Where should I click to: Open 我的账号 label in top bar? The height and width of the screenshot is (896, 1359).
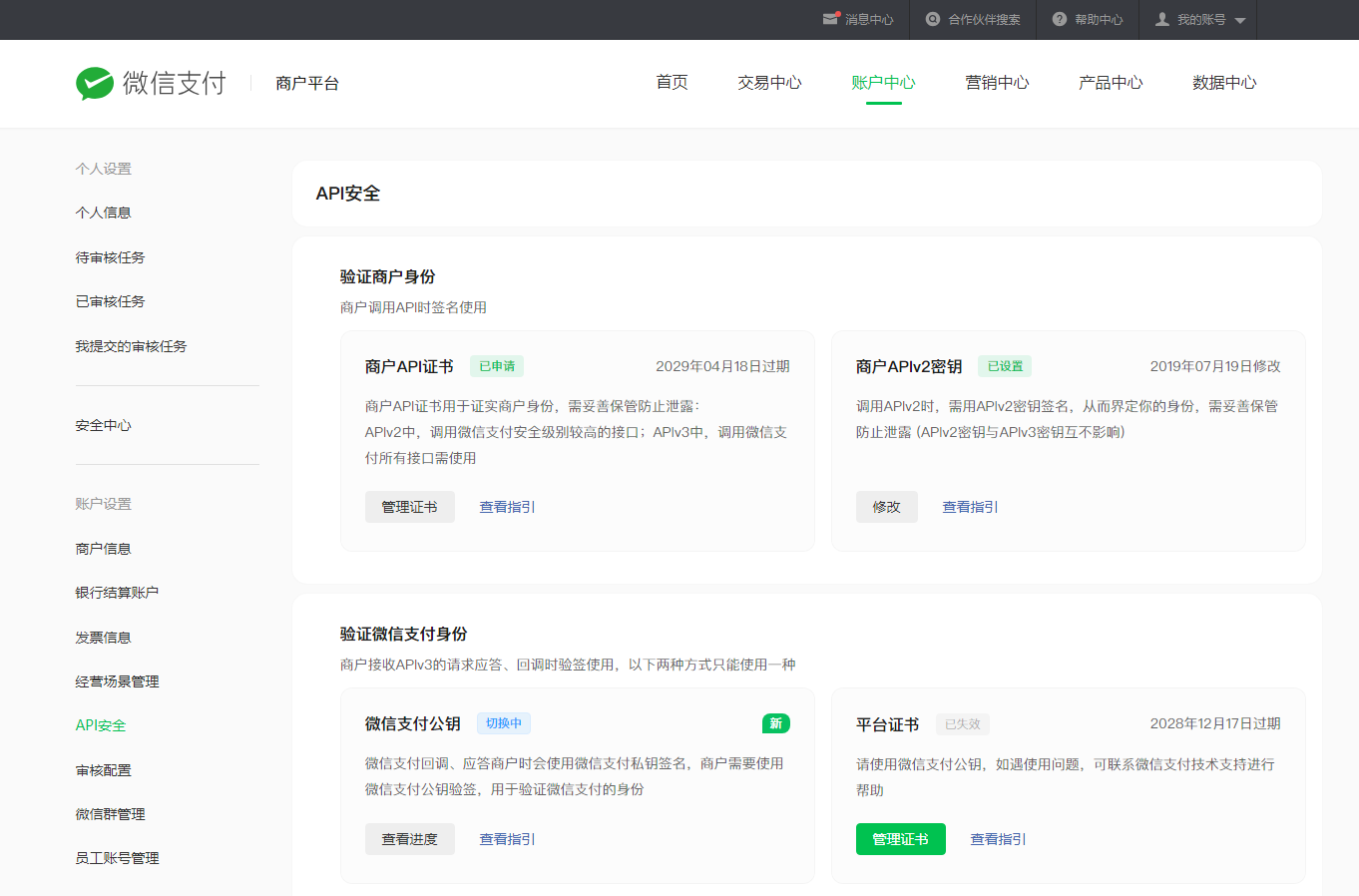point(1201,20)
